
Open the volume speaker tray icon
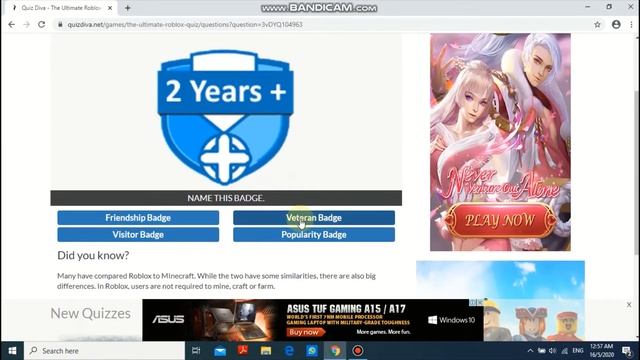pos(553,351)
